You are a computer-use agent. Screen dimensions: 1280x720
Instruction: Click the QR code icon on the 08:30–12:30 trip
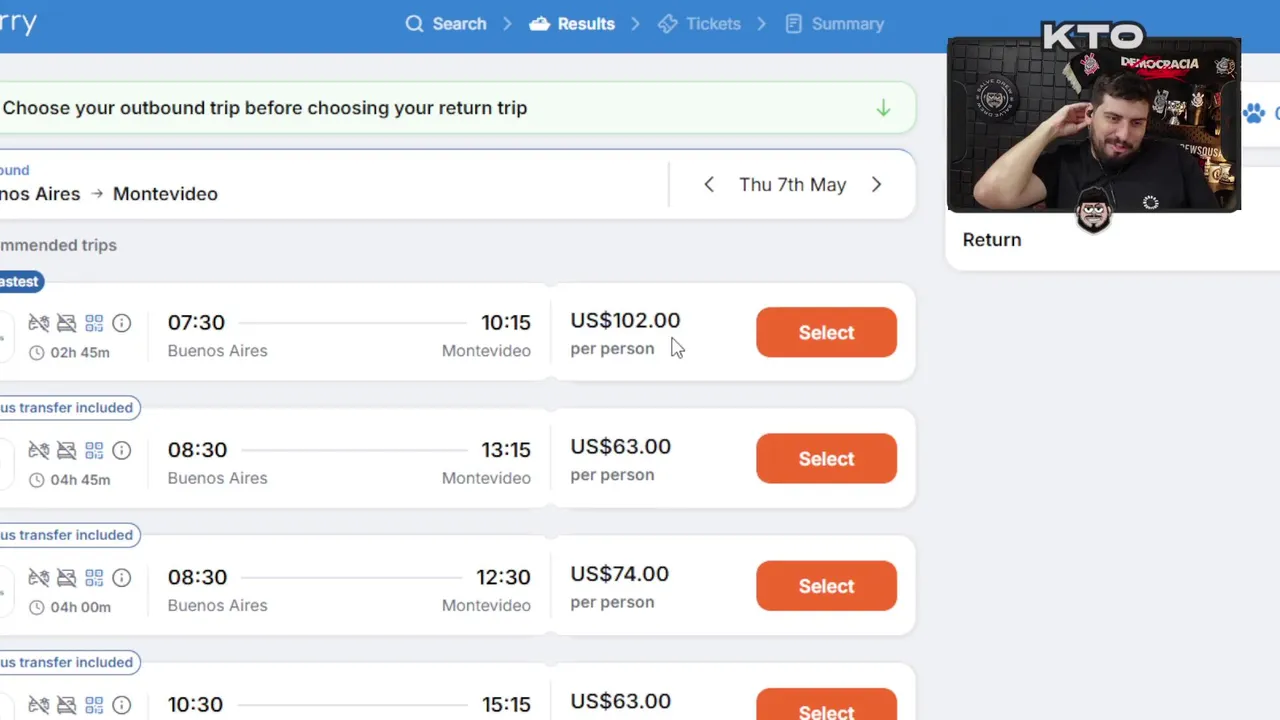point(94,578)
